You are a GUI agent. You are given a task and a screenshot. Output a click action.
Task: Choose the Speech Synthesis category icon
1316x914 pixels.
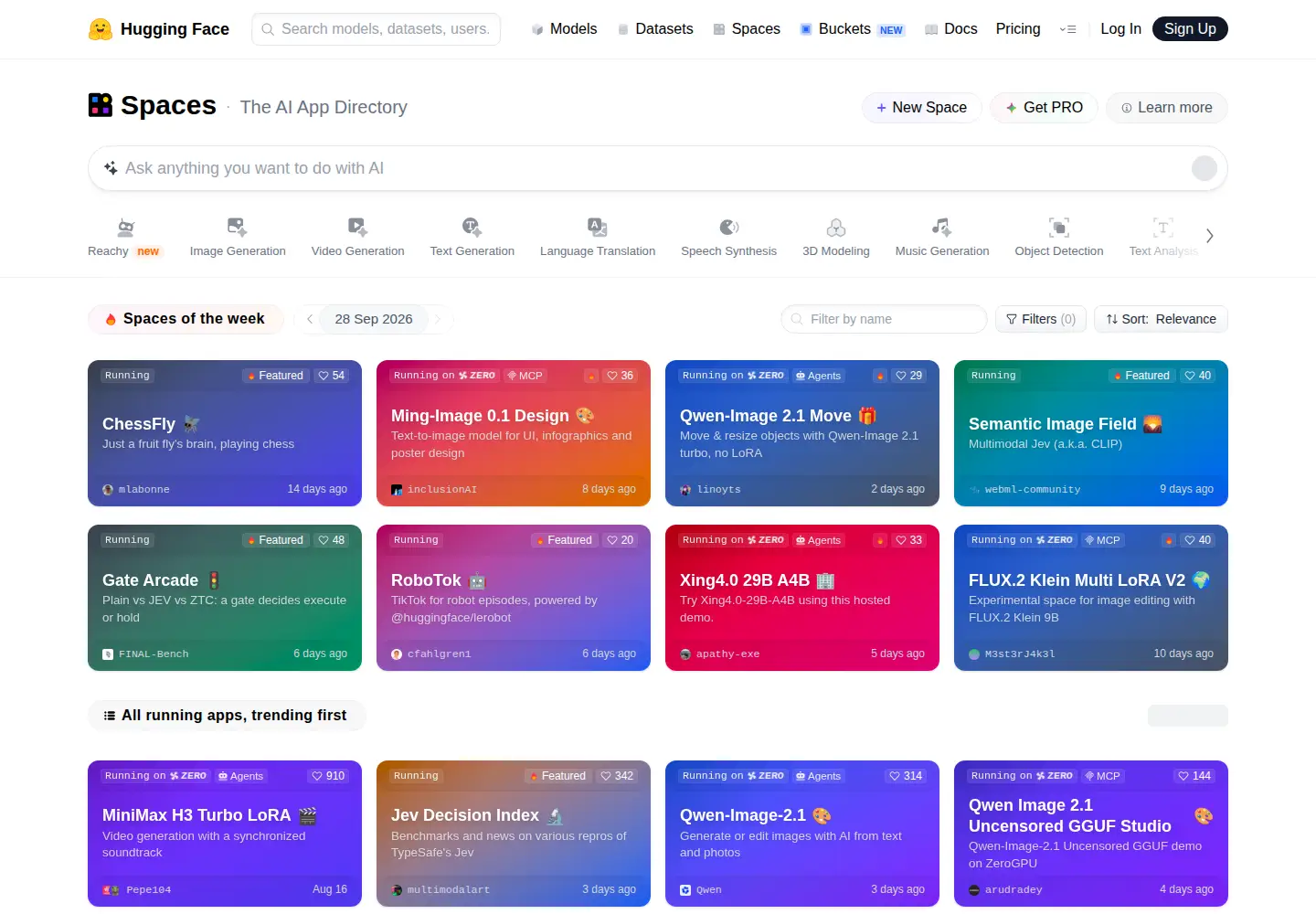(728, 227)
